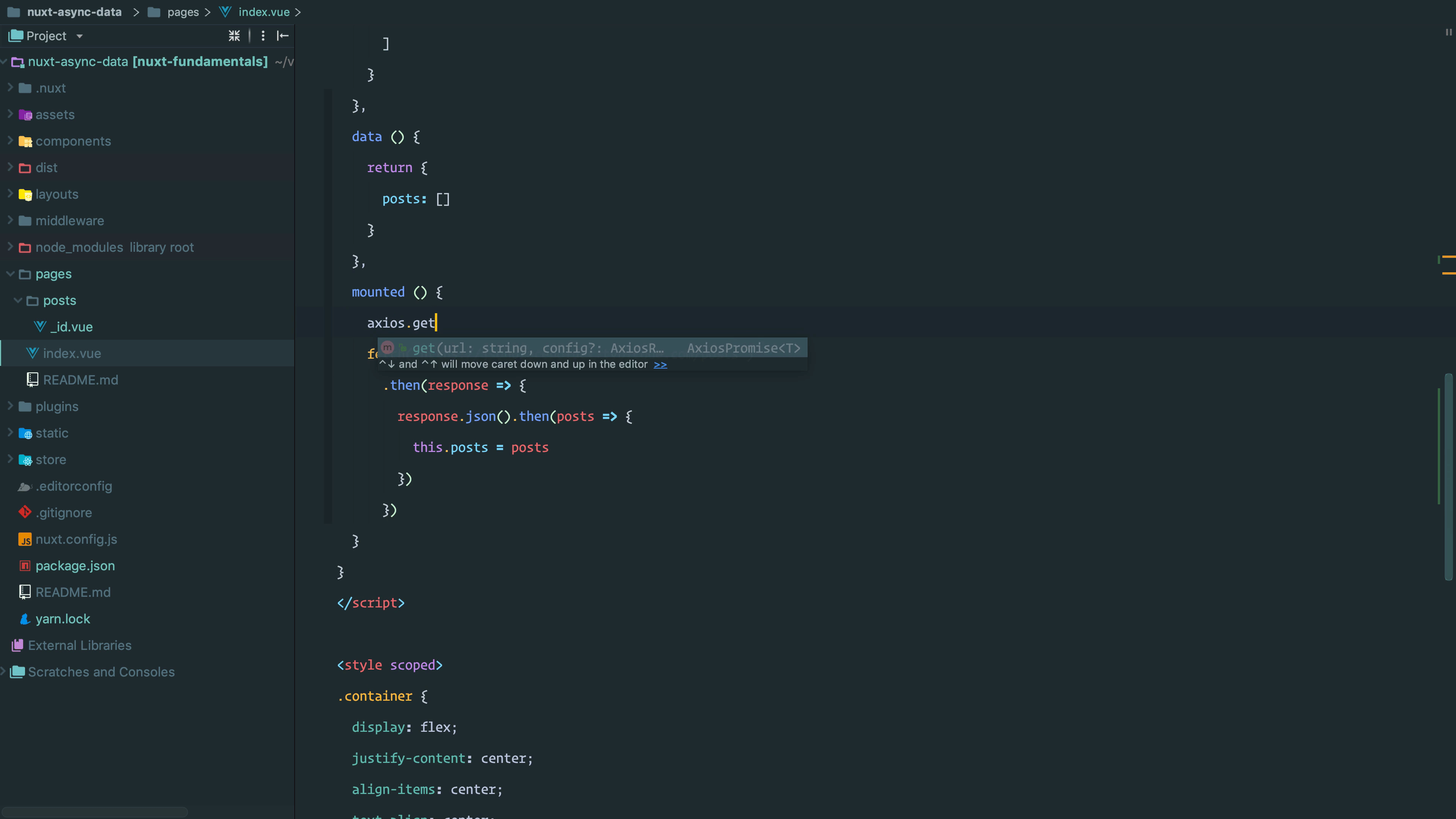The height and width of the screenshot is (819, 1456).
Task: Click the method icon in completion popup
Action: pyautogui.click(x=387, y=348)
